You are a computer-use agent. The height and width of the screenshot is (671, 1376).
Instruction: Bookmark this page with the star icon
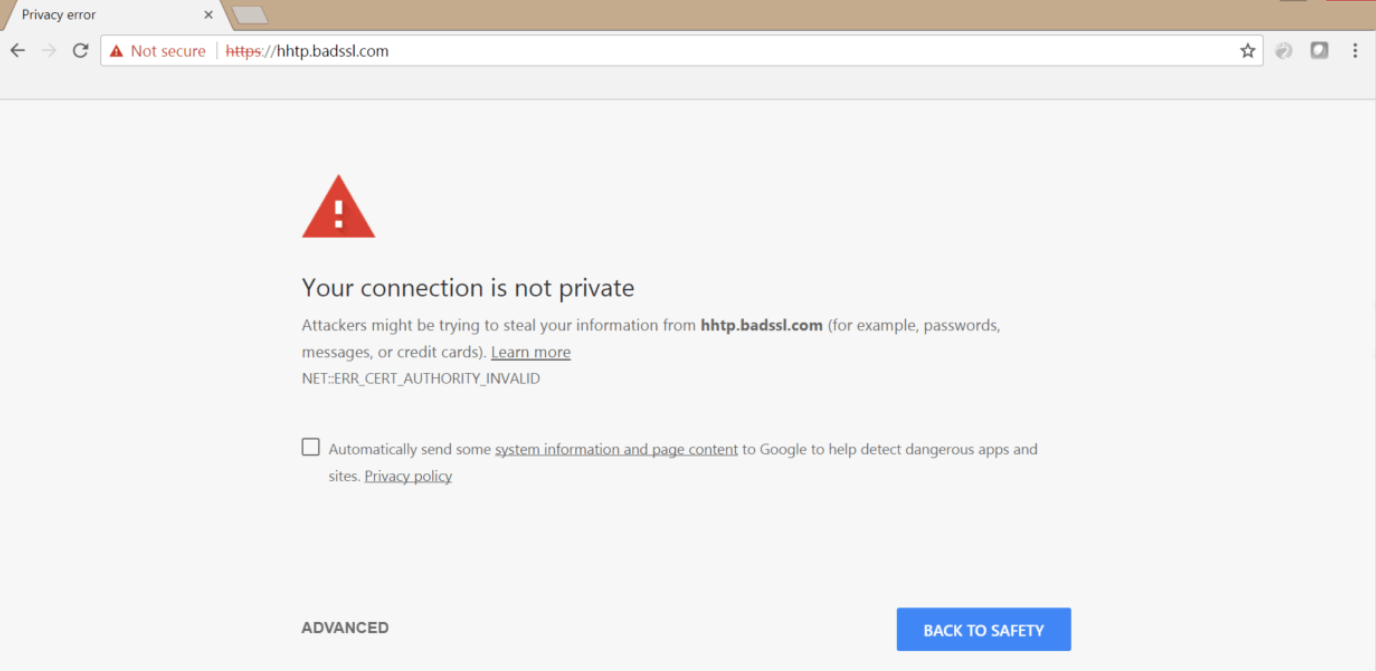pos(1247,50)
